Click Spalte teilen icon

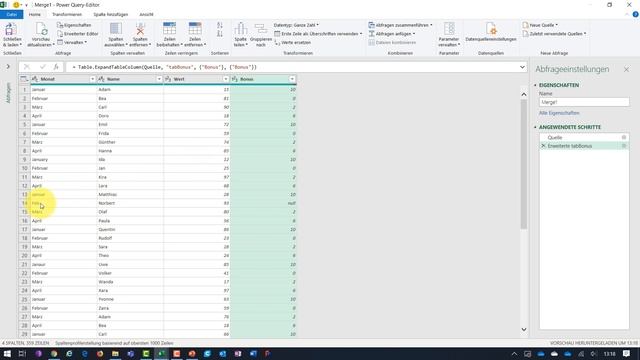click(x=240, y=29)
